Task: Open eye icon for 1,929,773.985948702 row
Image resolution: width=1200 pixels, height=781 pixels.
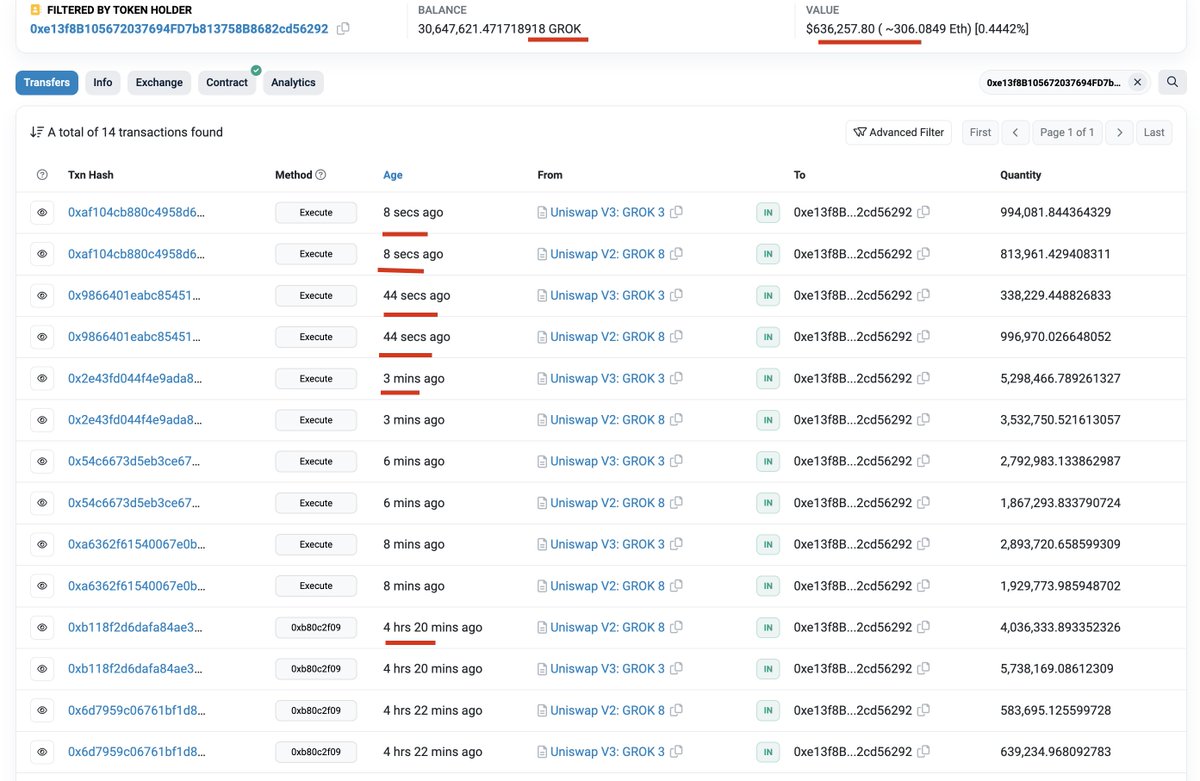Action: pyautogui.click(x=42, y=586)
